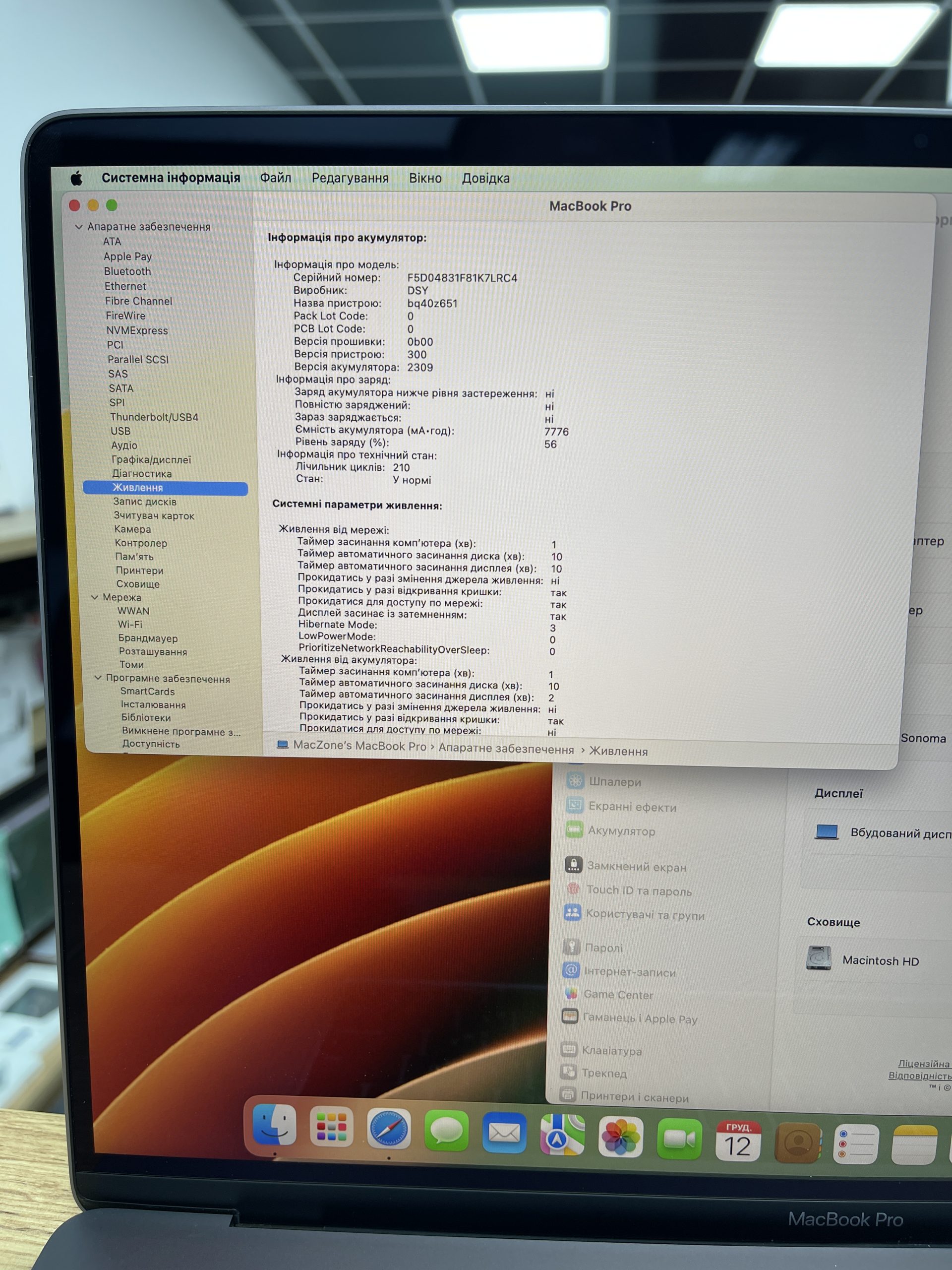The width and height of the screenshot is (952, 1270).
Task: Click the Акумулятор battery icon in Settings
Action: click(574, 829)
